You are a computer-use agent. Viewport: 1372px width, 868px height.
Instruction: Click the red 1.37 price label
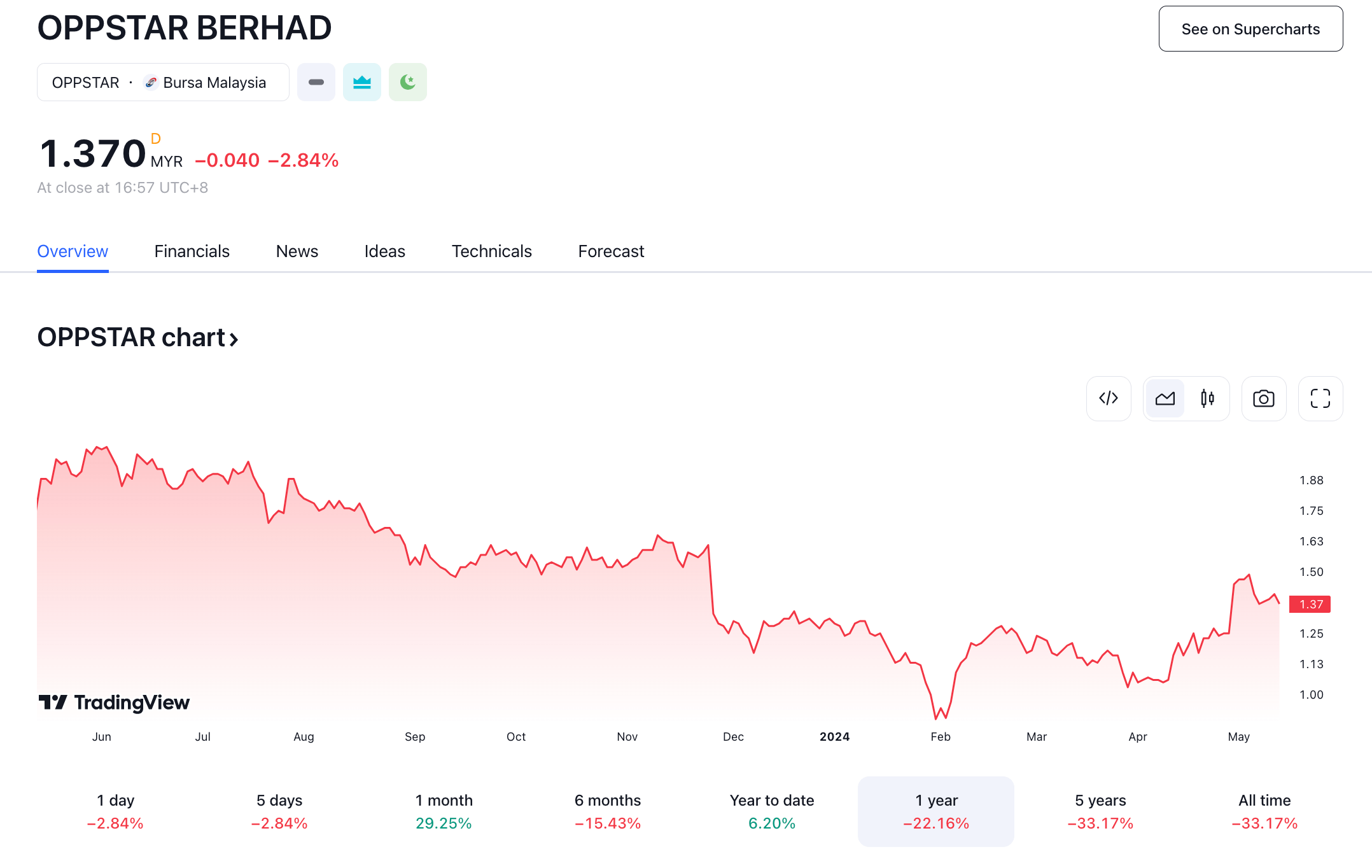click(1310, 604)
